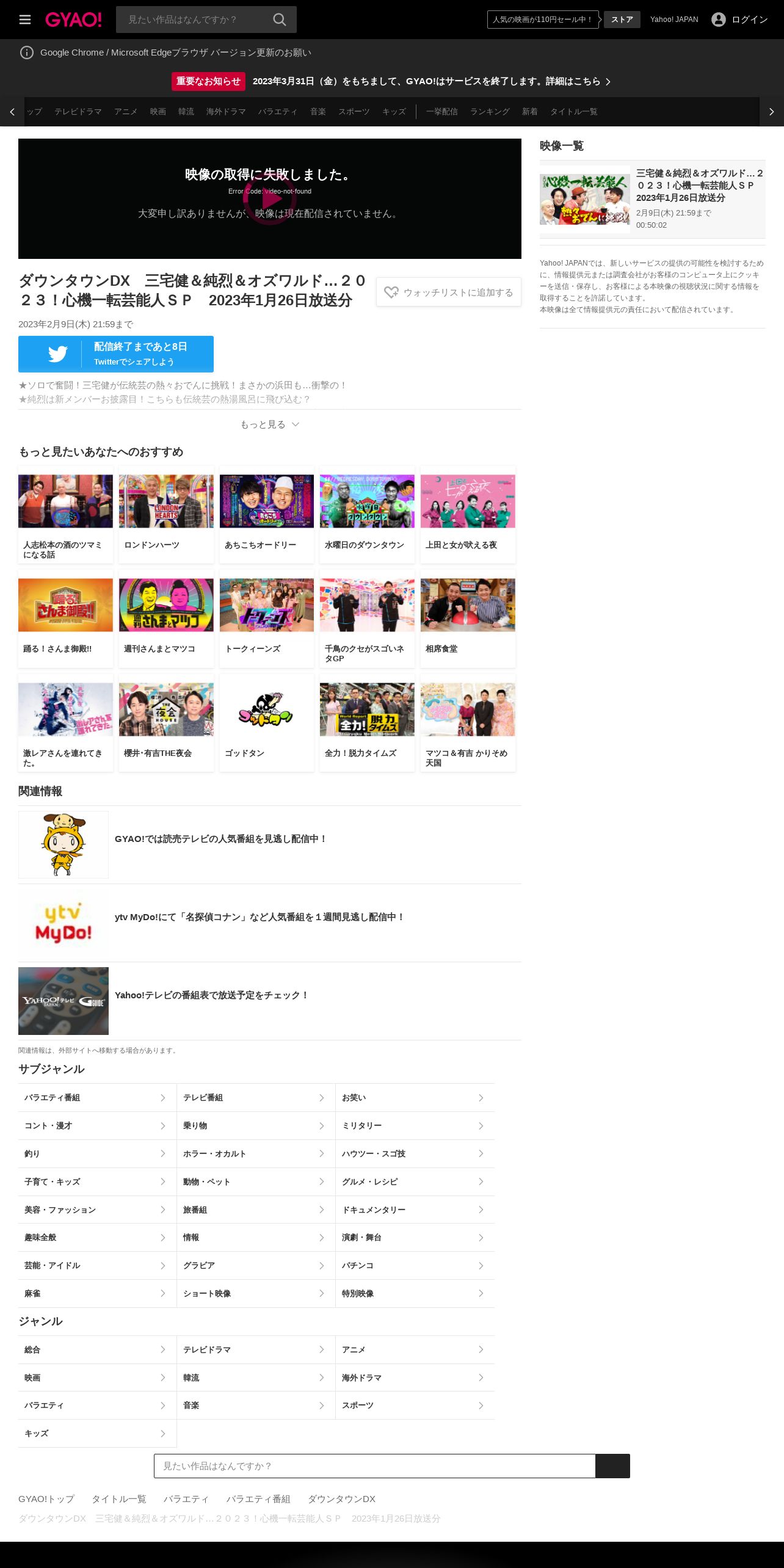Add to watchlist heart button
The width and height of the screenshot is (784, 1568).
[449, 292]
